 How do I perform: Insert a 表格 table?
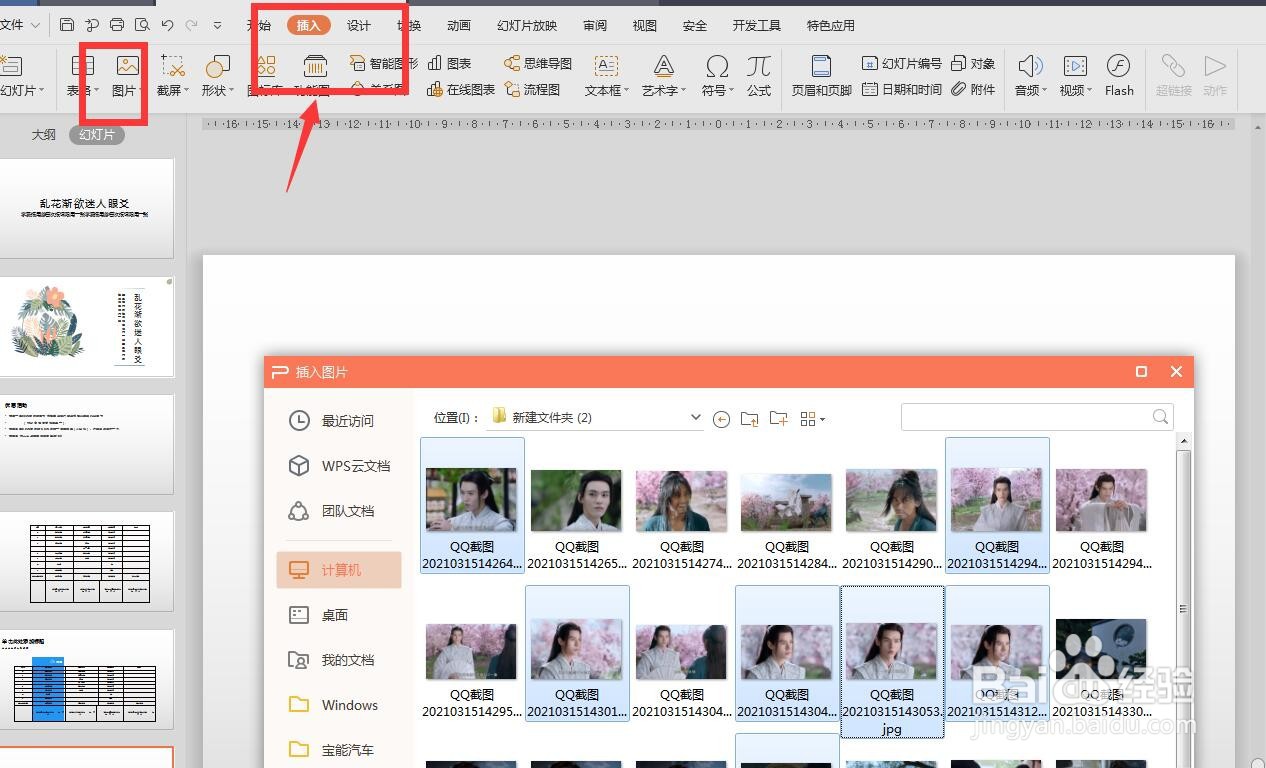82,76
